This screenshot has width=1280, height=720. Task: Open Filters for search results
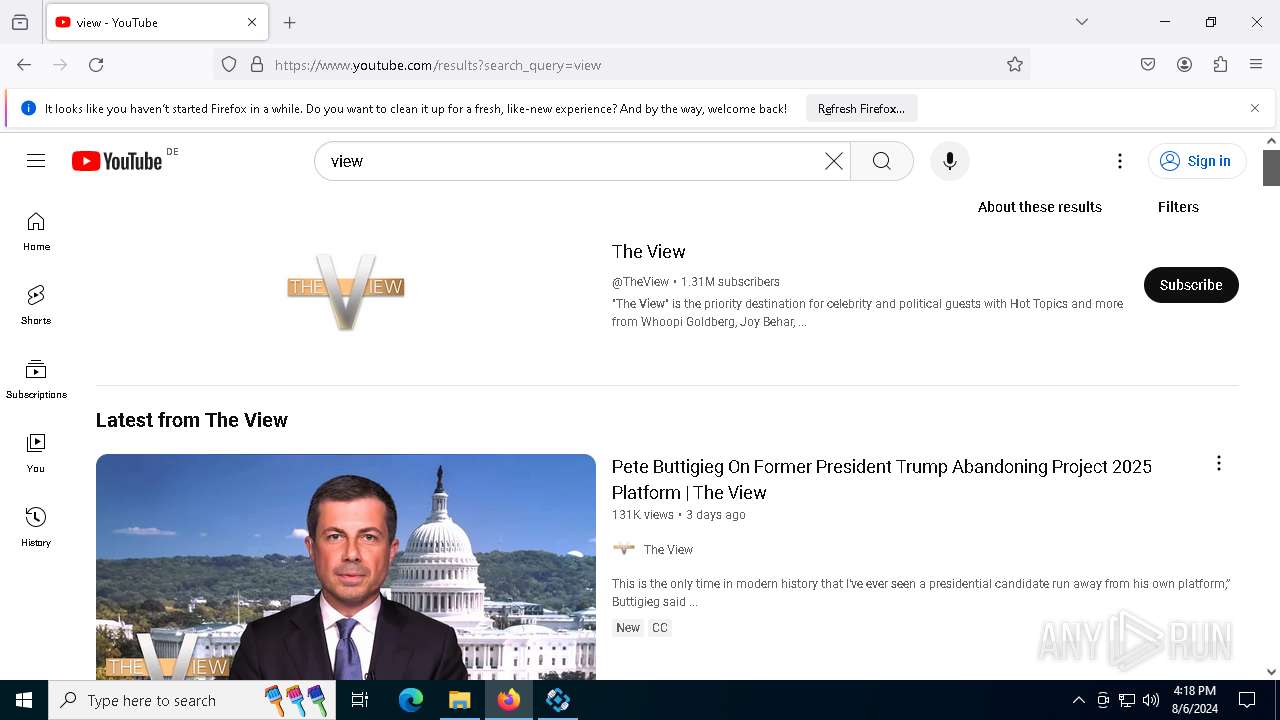(1178, 207)
